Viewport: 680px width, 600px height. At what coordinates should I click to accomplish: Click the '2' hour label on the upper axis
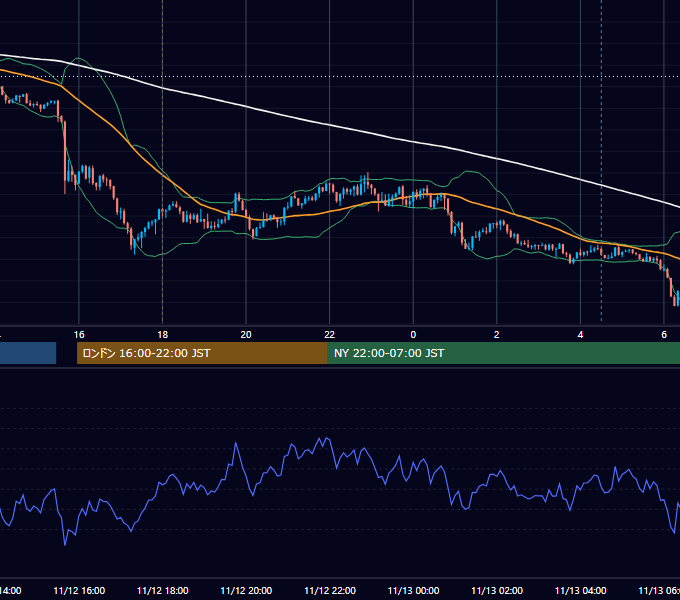point(497,334)
